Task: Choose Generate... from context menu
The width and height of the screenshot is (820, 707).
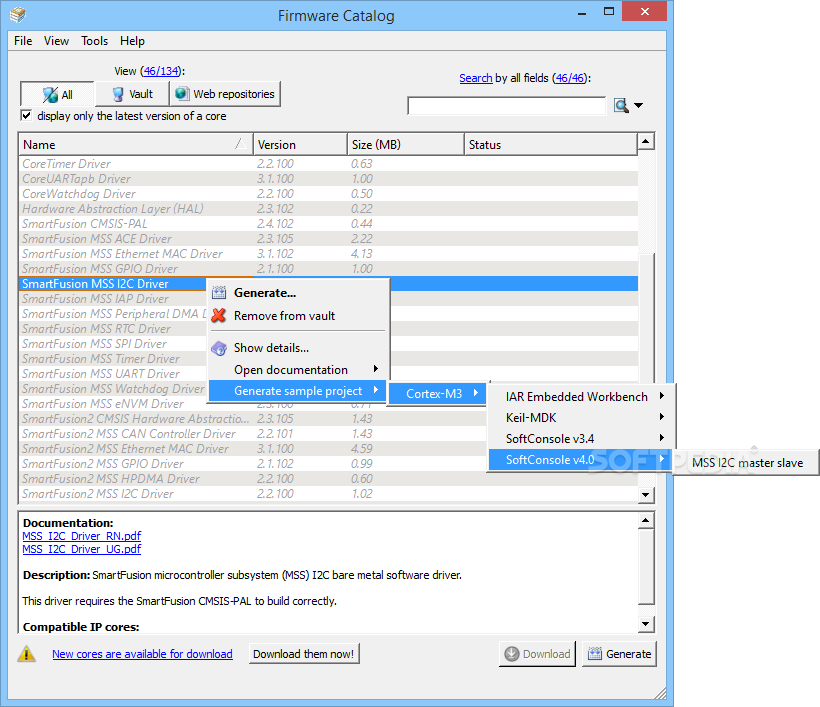Action: pyautogui.click(x=299, y=293)
